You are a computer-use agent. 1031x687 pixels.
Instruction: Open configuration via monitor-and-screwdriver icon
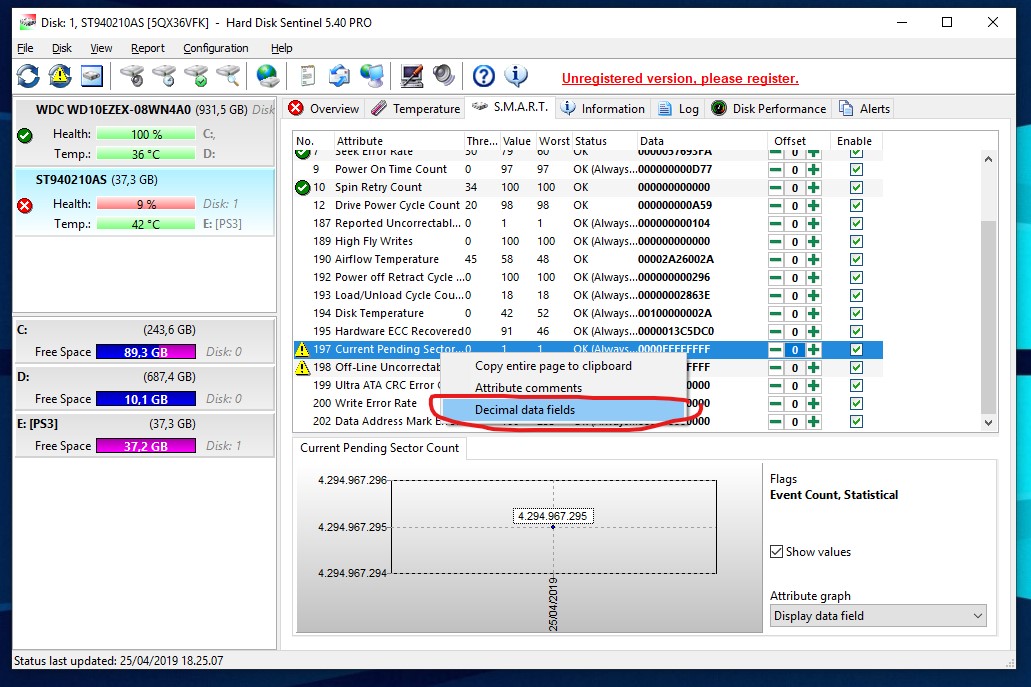tap(412, 76)
